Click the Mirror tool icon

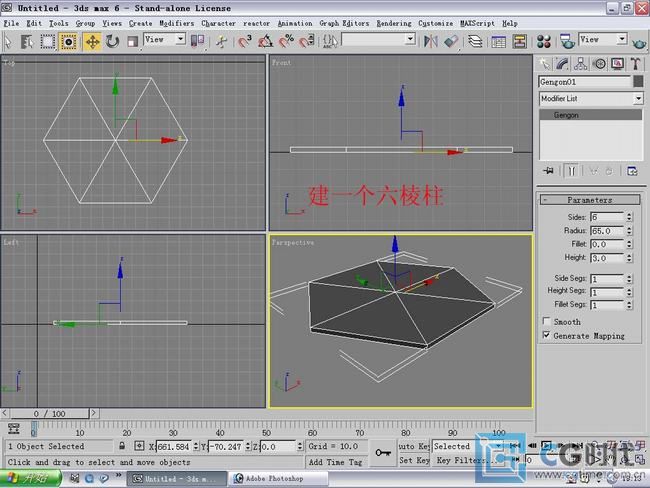coord(431,41)
